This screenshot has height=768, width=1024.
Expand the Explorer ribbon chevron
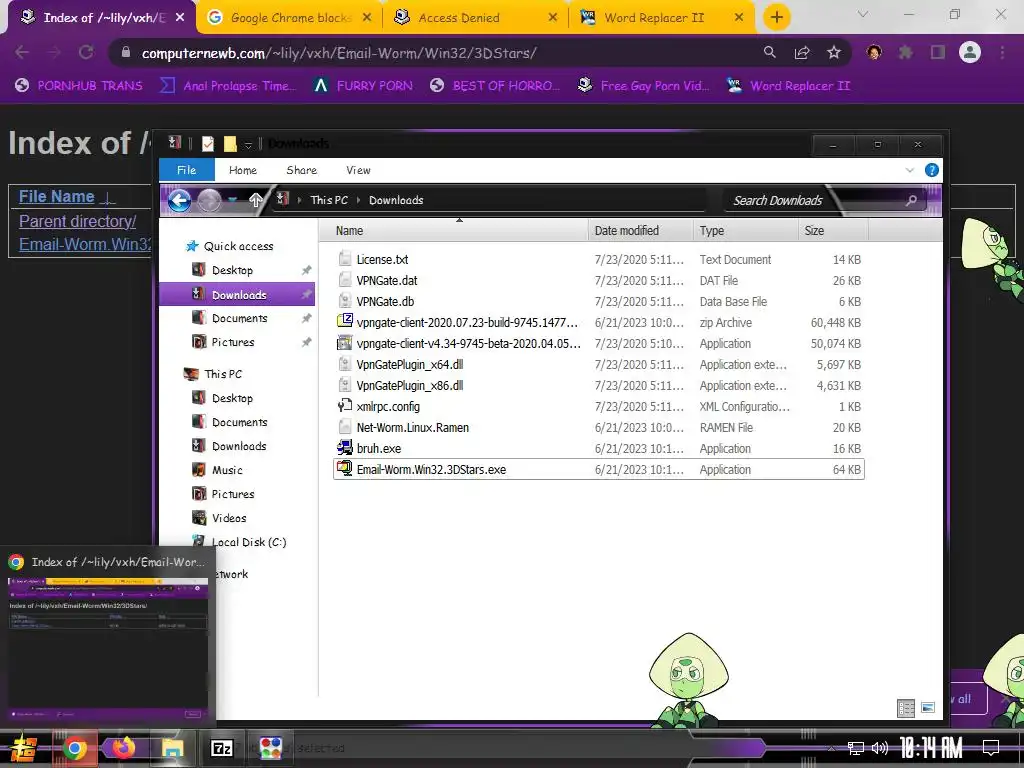[x=910, y=170]
